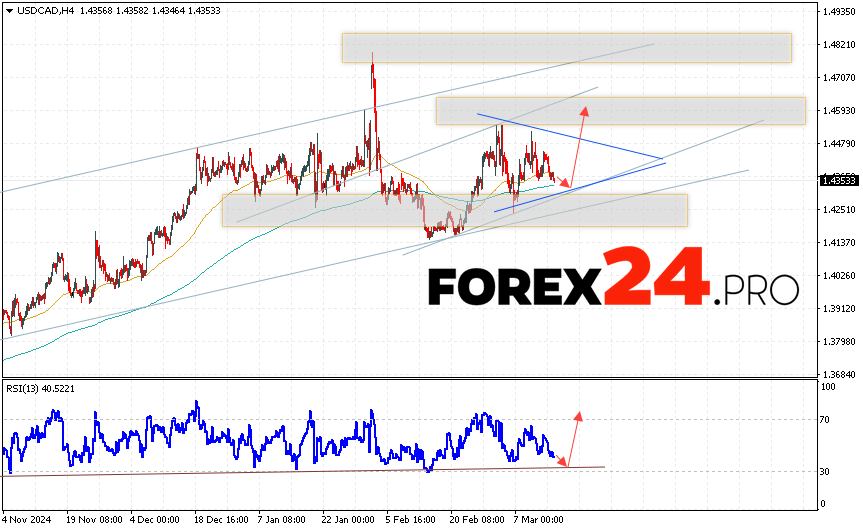Click the '4 Nov 2024' date label
Screen dimensions: 863x531
[x=27, y=521]
